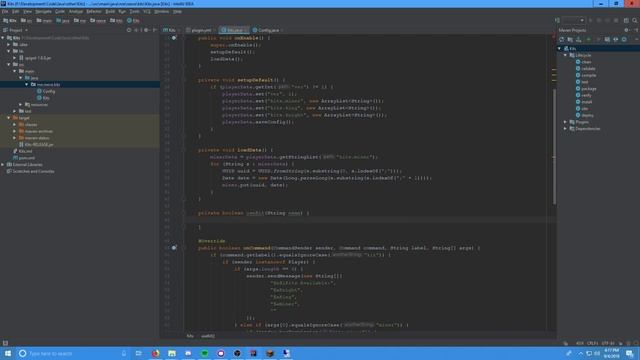Click scroll-from-source target icon in Project panel

[129, 30]
